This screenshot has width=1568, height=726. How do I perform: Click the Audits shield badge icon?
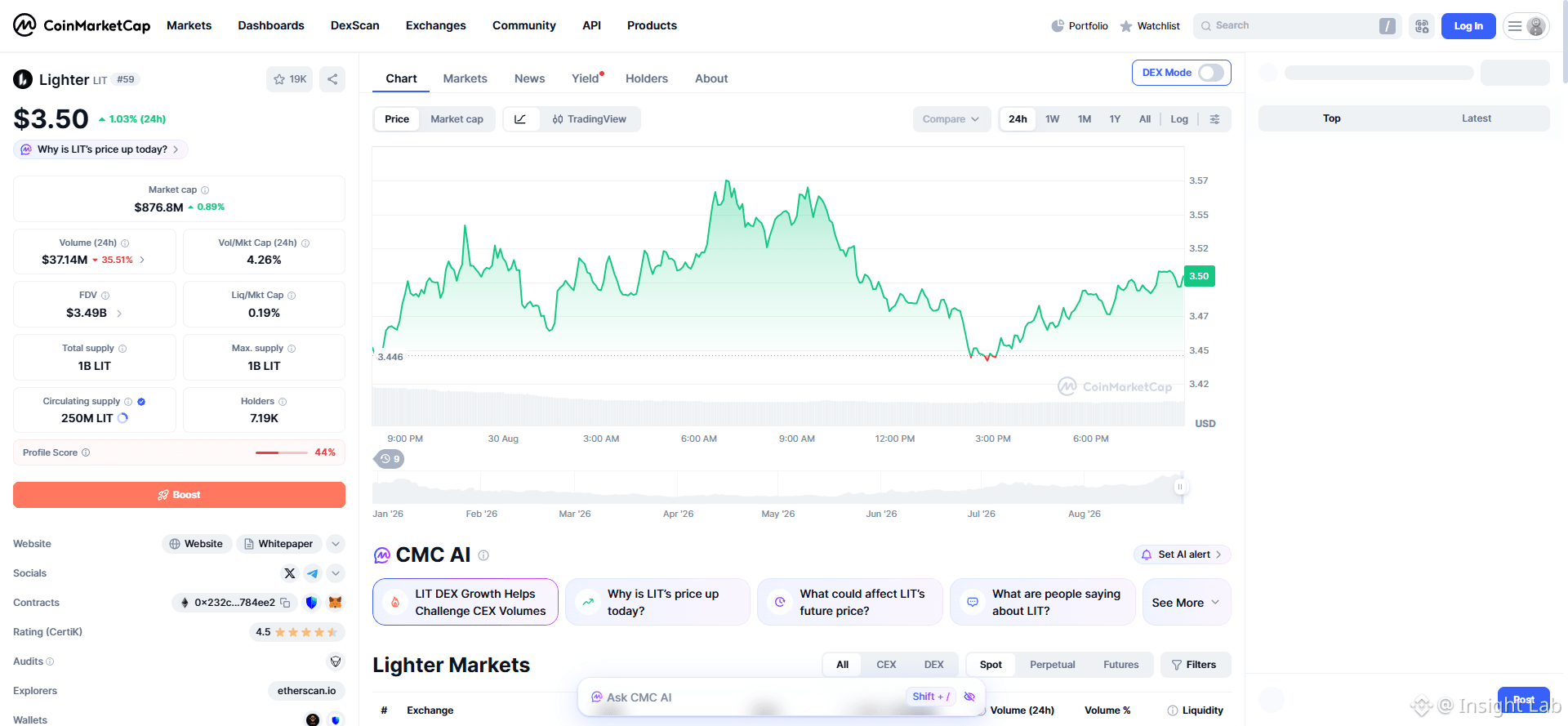pyautogui.click(x=335, y=661)
